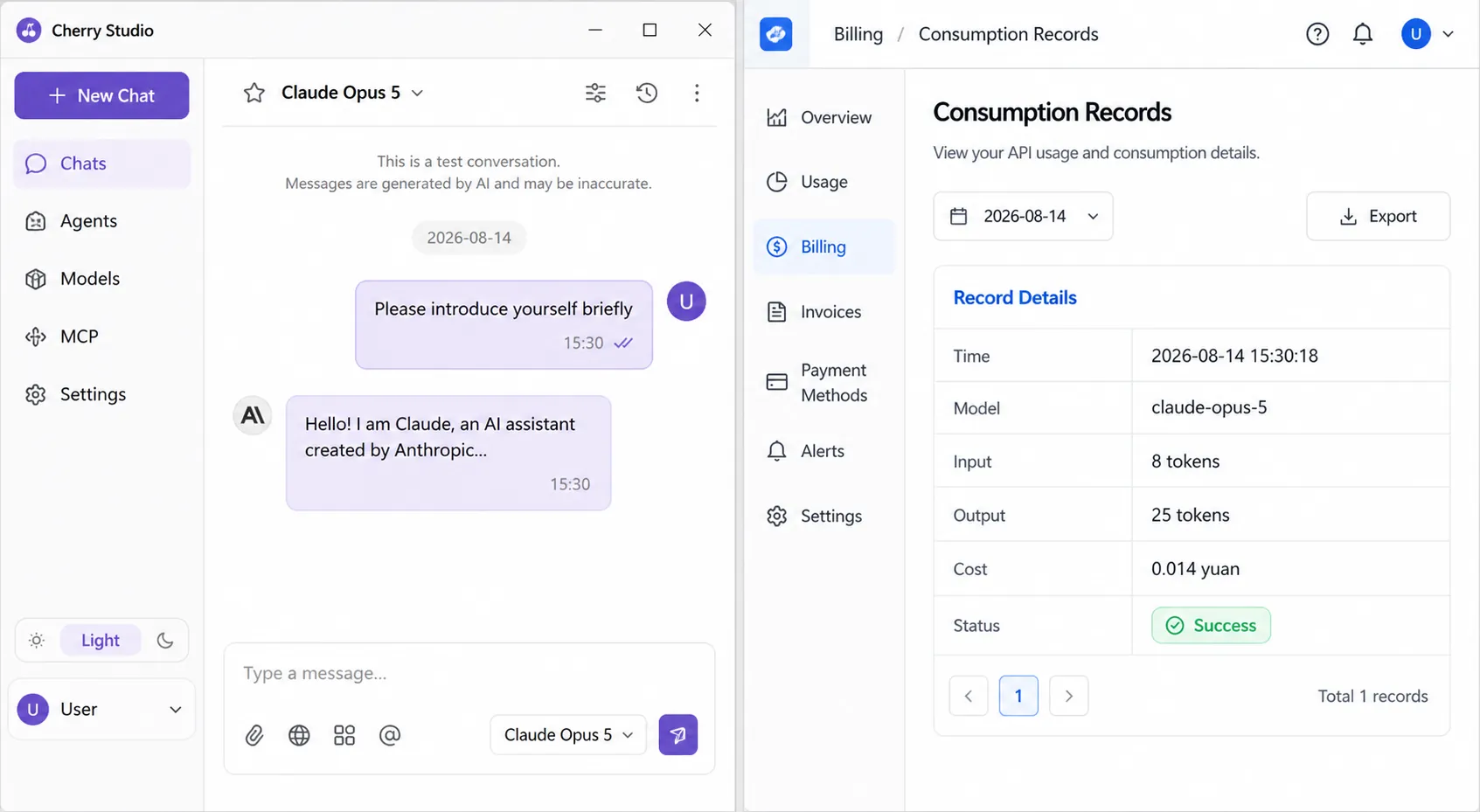1480x812 pixels.
Task: Click the Cherry Studio logo icon
Action: coord(29,31)
